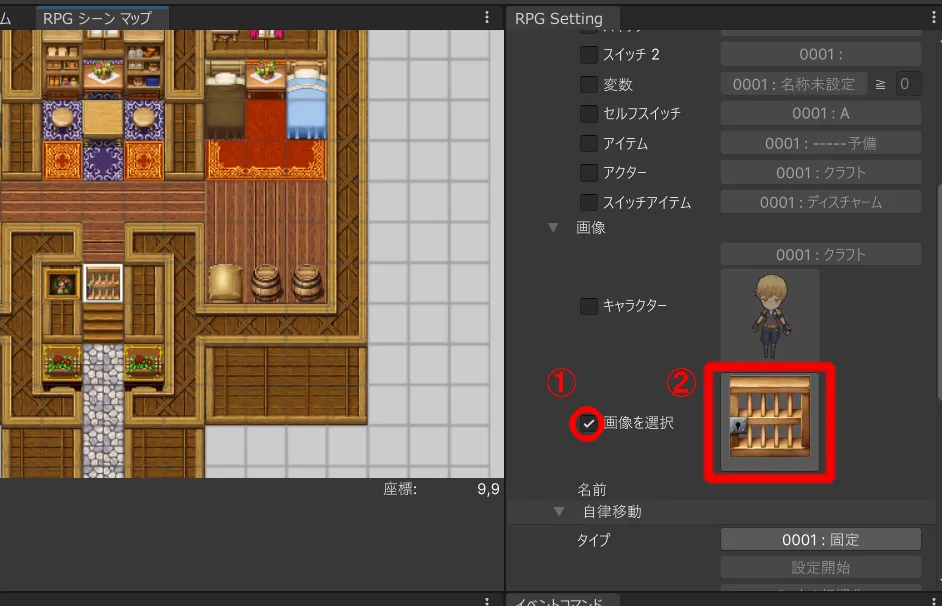
Task: Switch to the RPG シーン マップ tab
Action: click(97, 18)
